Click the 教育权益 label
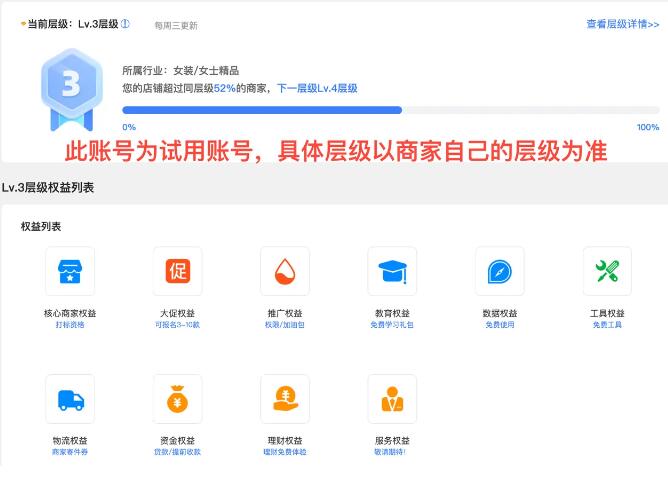The height and width of the screenshot is (482, 668). (x=392, y=313)
